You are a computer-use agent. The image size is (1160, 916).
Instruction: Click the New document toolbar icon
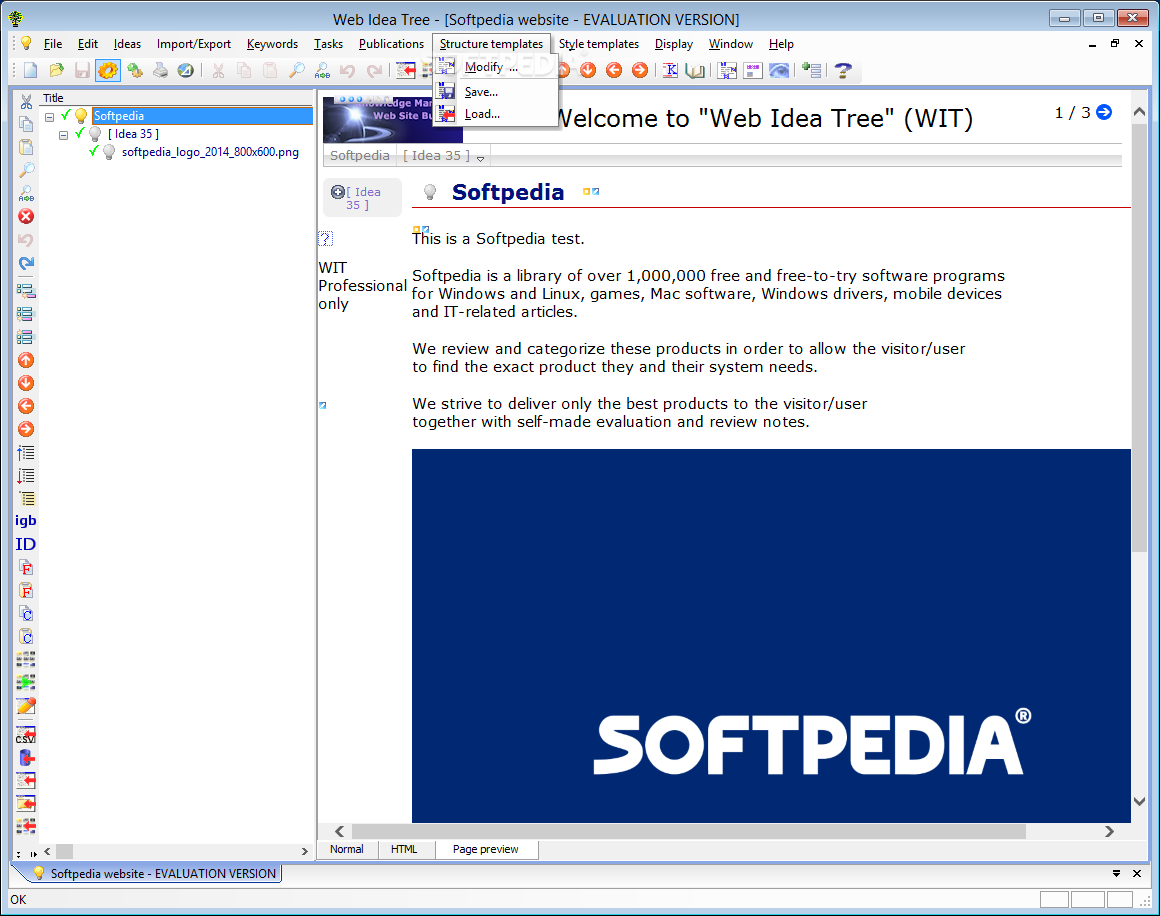[x=30, y=70]
